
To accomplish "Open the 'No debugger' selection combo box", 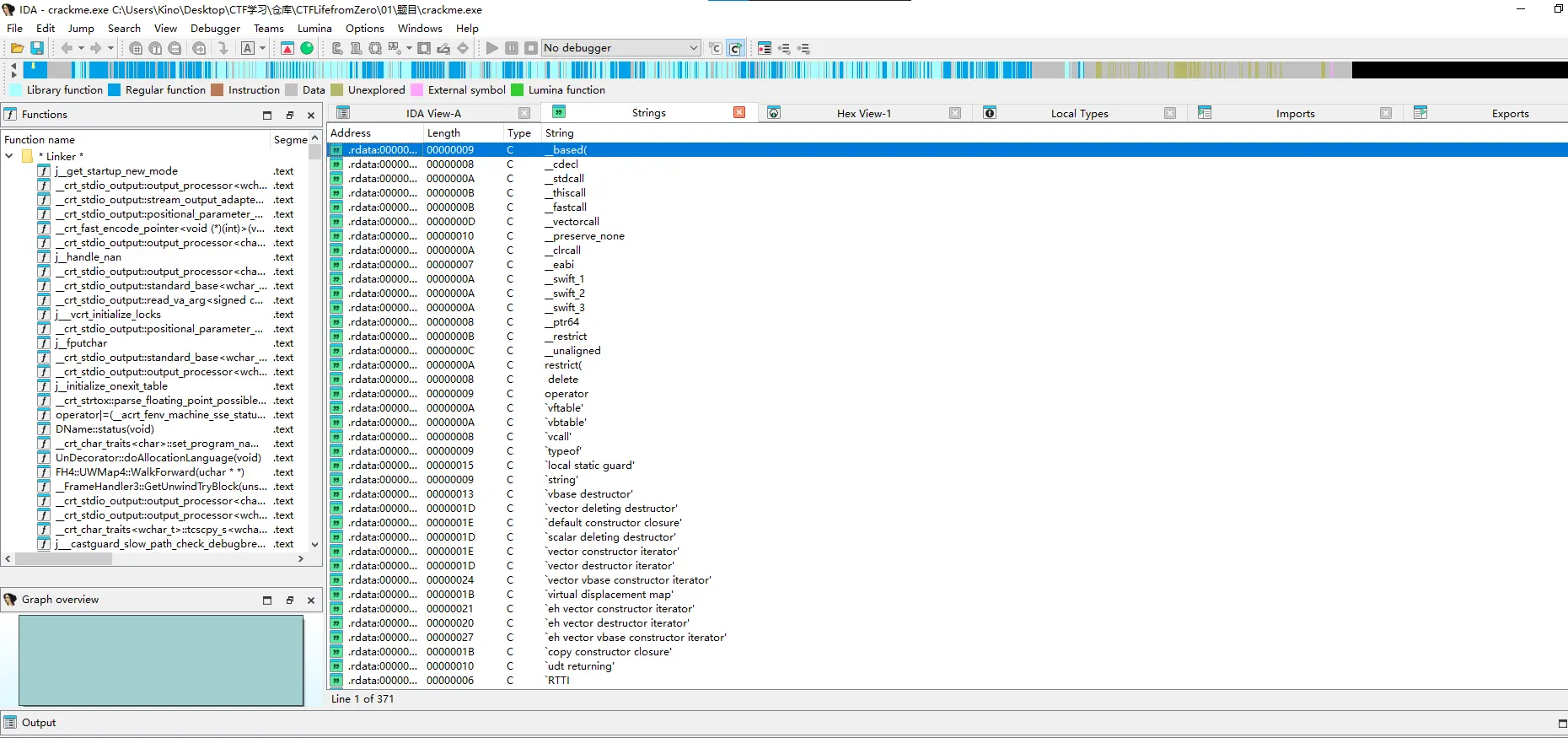I will pos(621,48).
